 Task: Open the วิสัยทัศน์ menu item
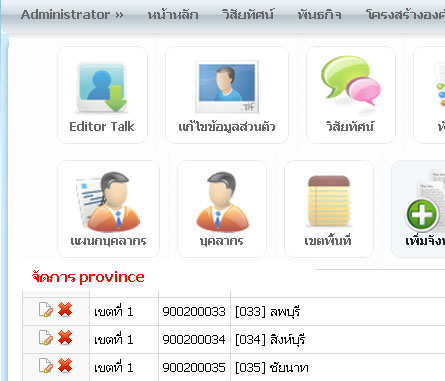(x=248, y=15)
